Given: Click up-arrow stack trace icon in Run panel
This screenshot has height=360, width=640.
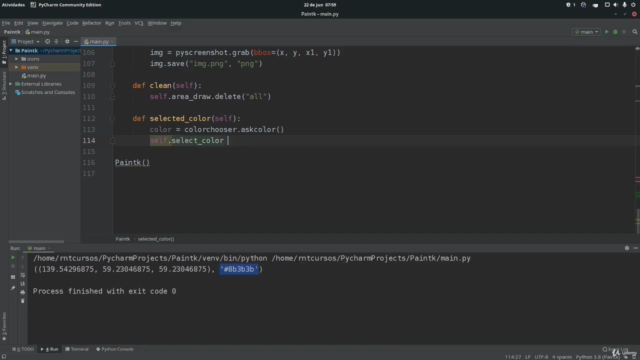Looking at the screenshot, I should (x=22, y=258).
